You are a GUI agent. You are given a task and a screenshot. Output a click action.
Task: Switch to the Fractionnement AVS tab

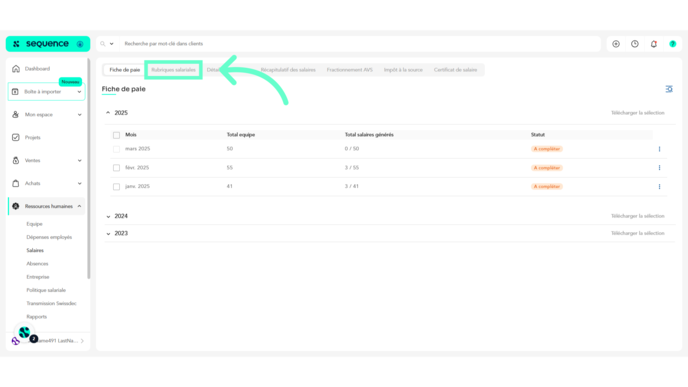[x=349, y=70]
